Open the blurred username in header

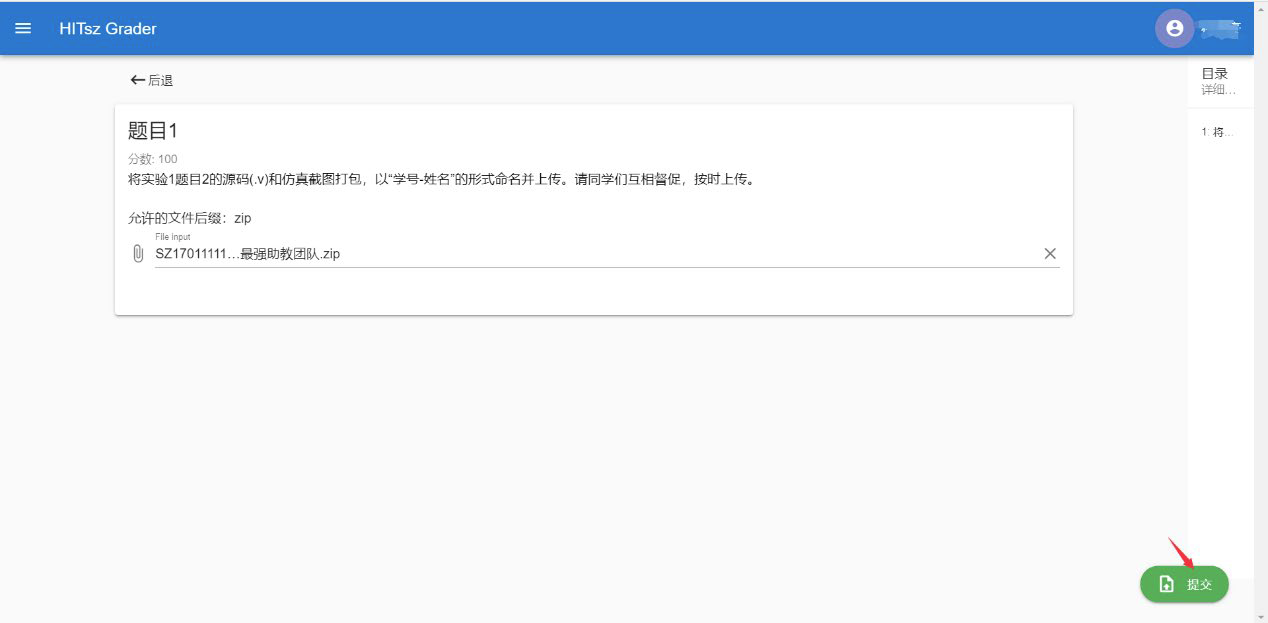[1221, 30]
